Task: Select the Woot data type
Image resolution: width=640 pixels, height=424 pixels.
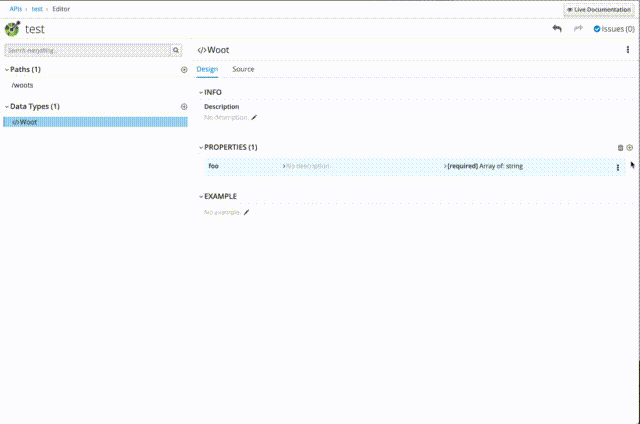Action: click(x=96, y=122)
